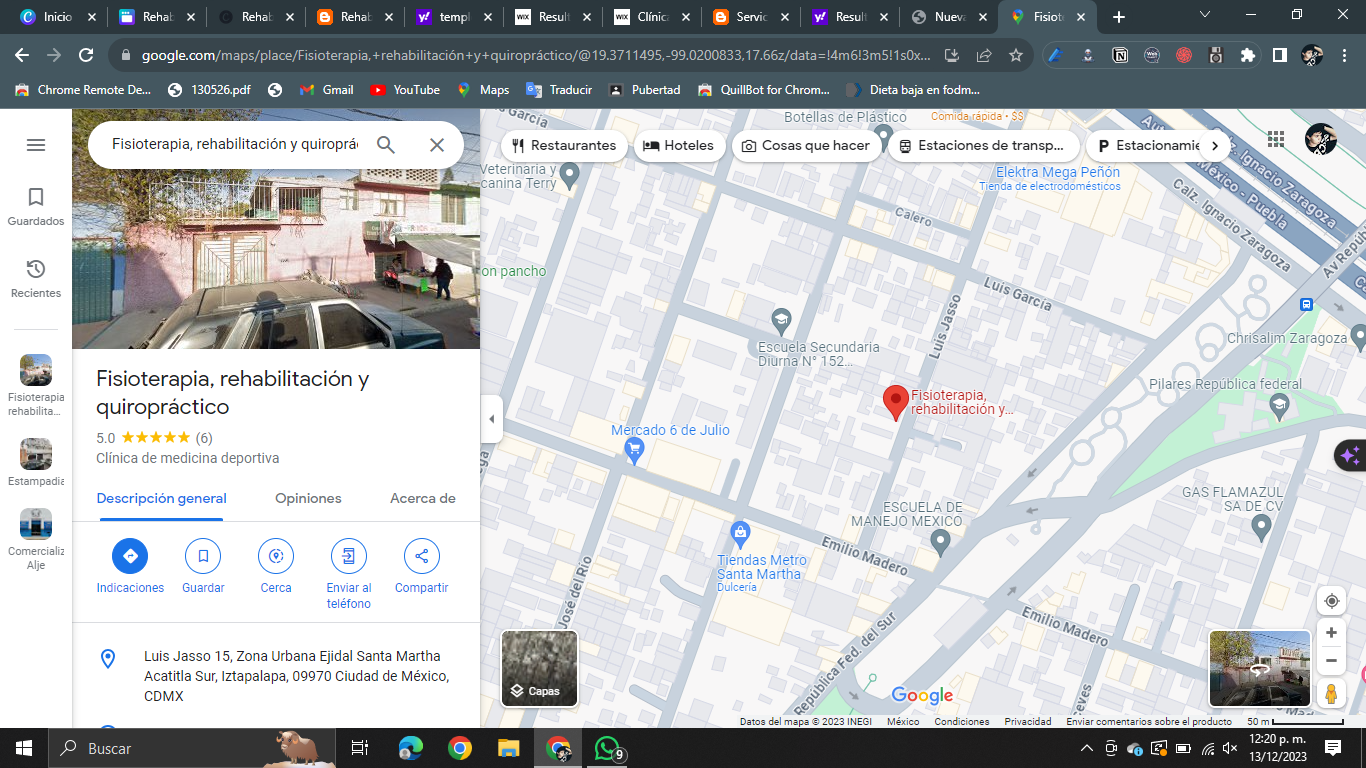
Task: Expand more category chips with right chevron
Action: (x=1215, y=146)
